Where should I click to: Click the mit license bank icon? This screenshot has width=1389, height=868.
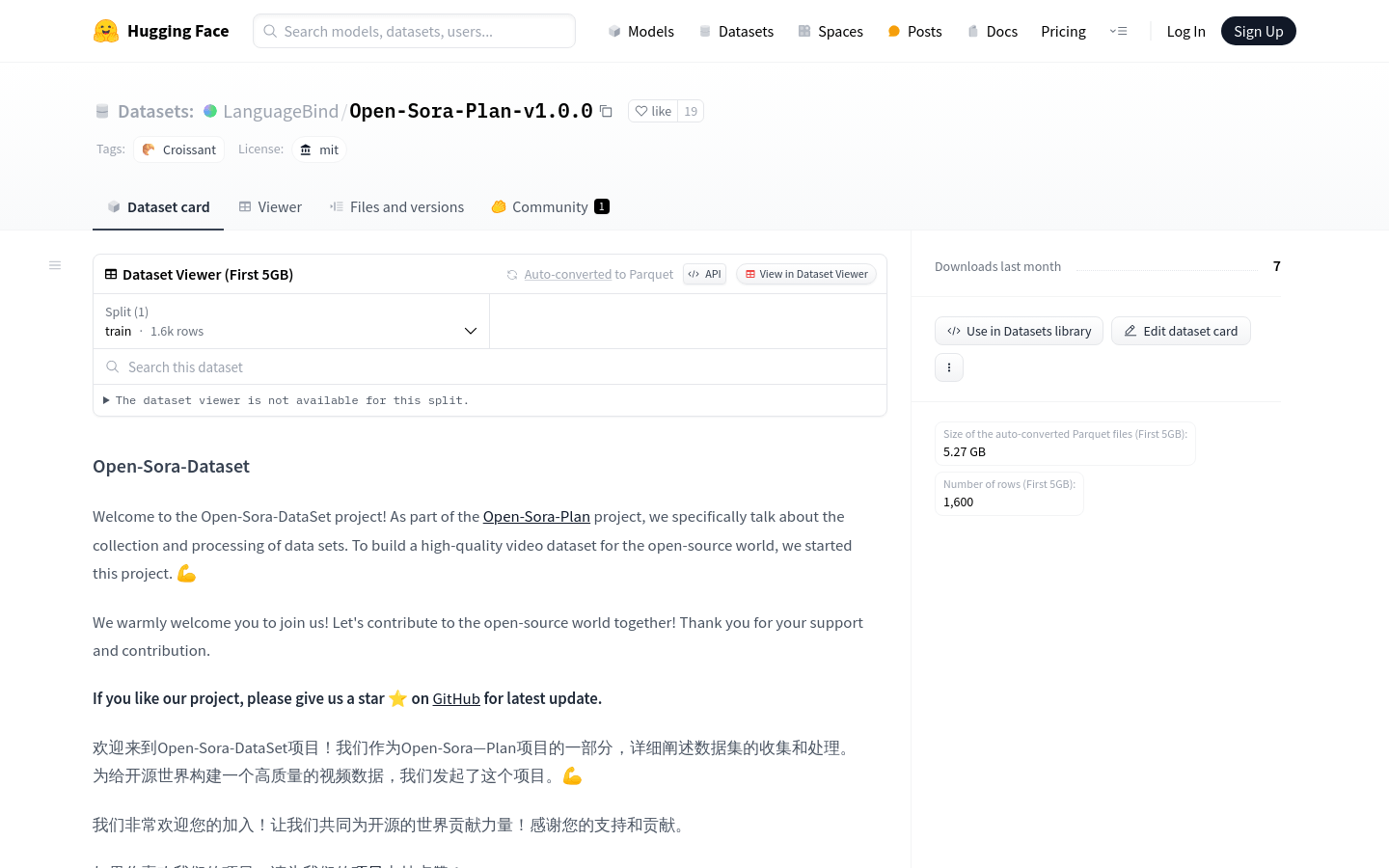(x=306, y=149)
